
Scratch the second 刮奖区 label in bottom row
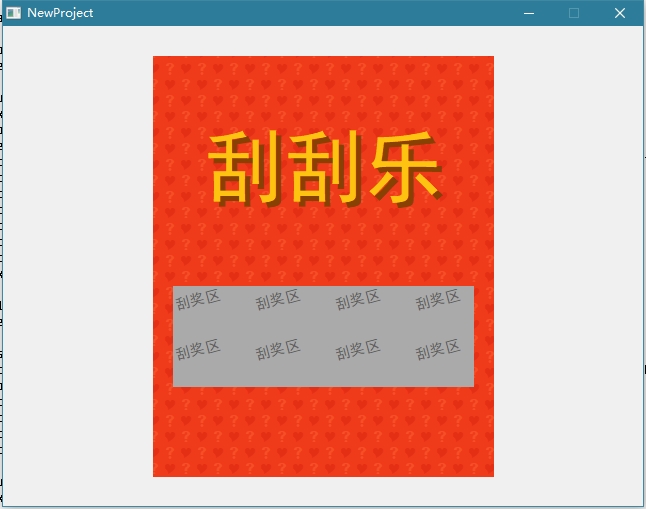[x=278, y=349]
